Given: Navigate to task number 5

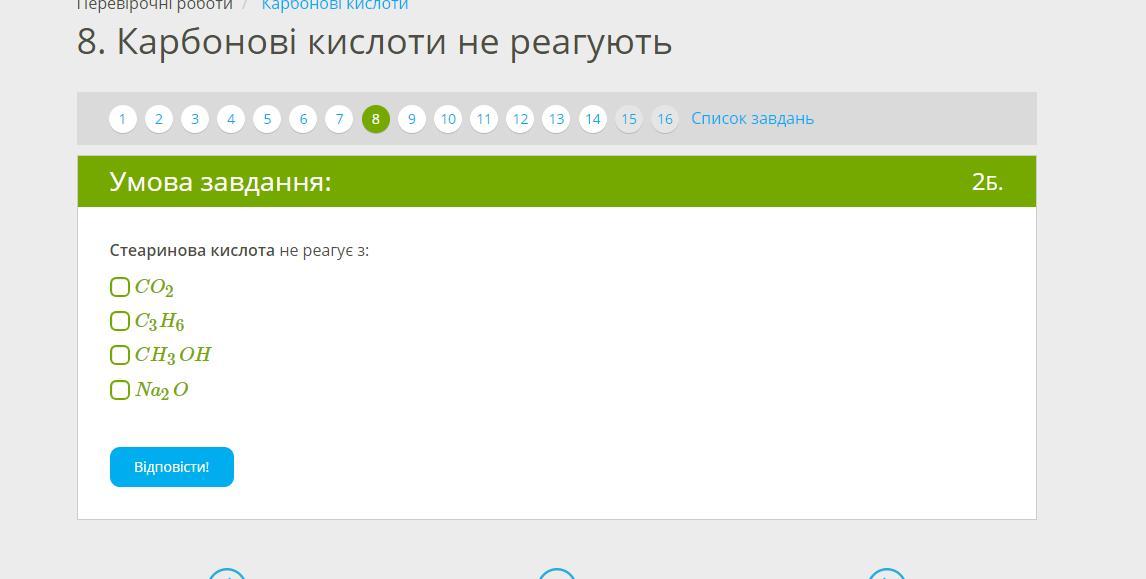Looking at the screenshot, I should tap(267, 119).
